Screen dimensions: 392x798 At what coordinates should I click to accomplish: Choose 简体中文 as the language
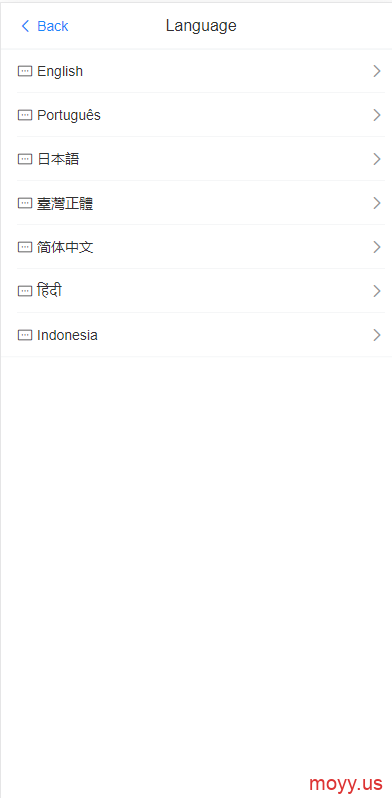(196, 247)
